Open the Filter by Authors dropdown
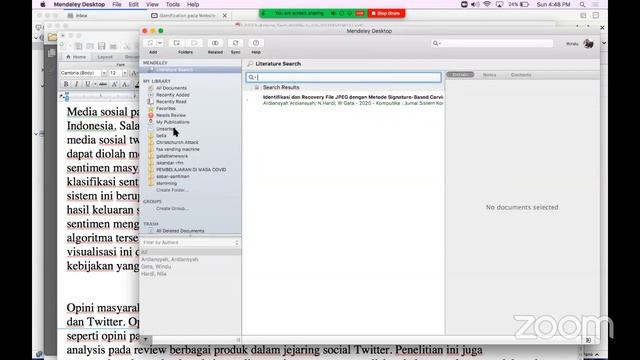This screenshot has width=640, height=360. click(190, 242)
